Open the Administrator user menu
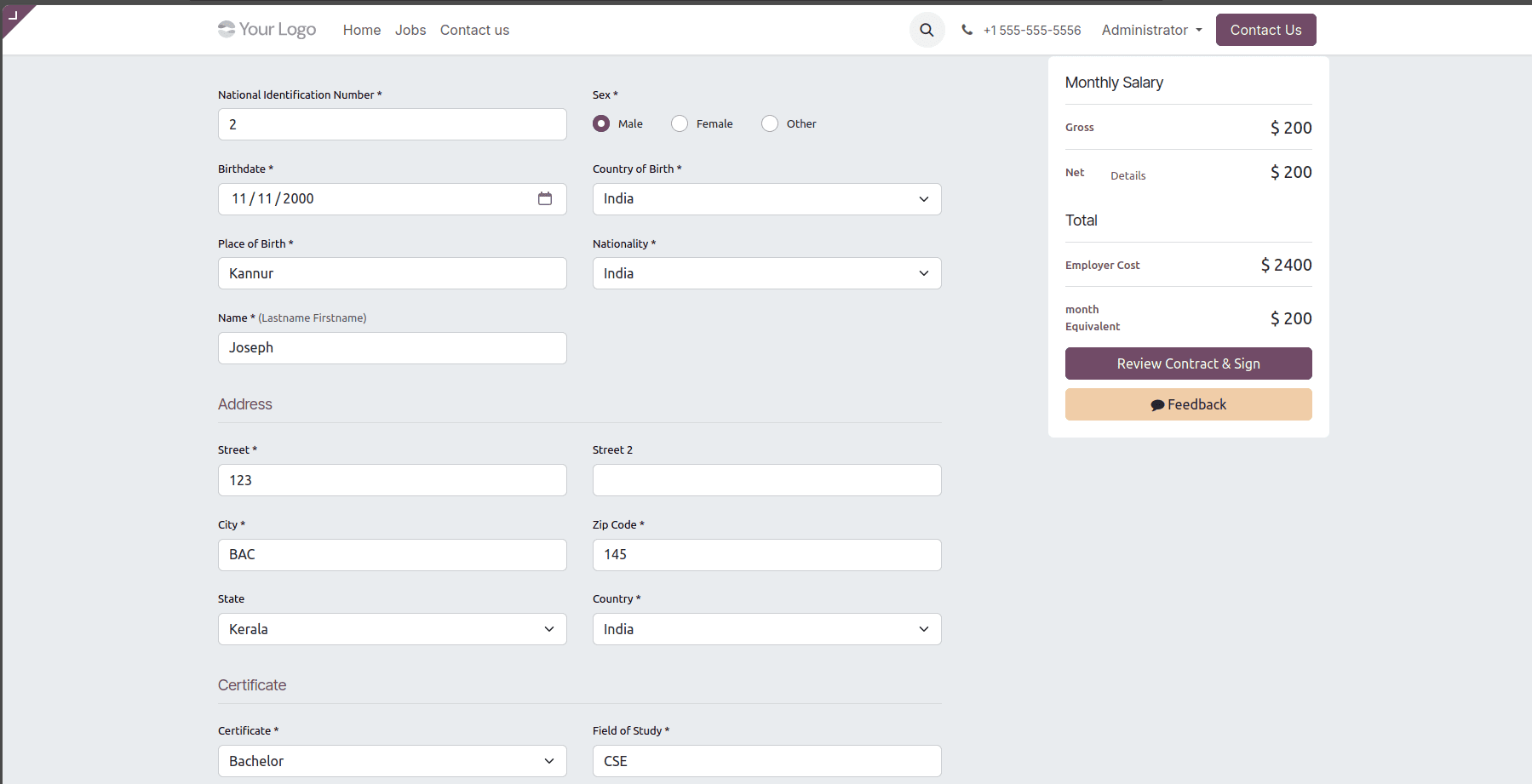1532x784 pixels. 1151,30
